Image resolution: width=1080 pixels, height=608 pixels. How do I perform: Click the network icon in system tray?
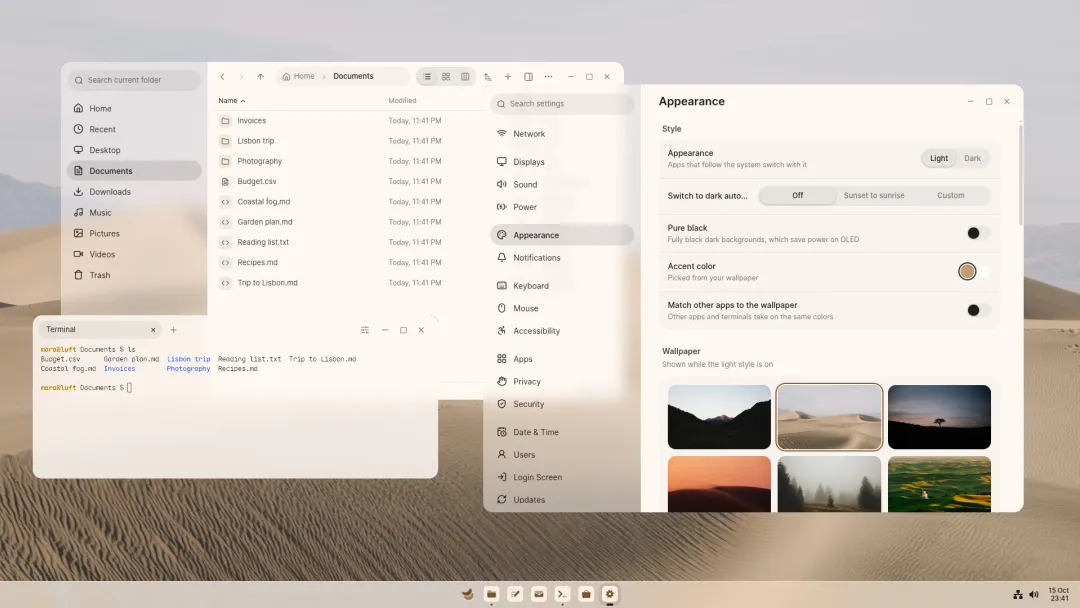point(1017,594)
